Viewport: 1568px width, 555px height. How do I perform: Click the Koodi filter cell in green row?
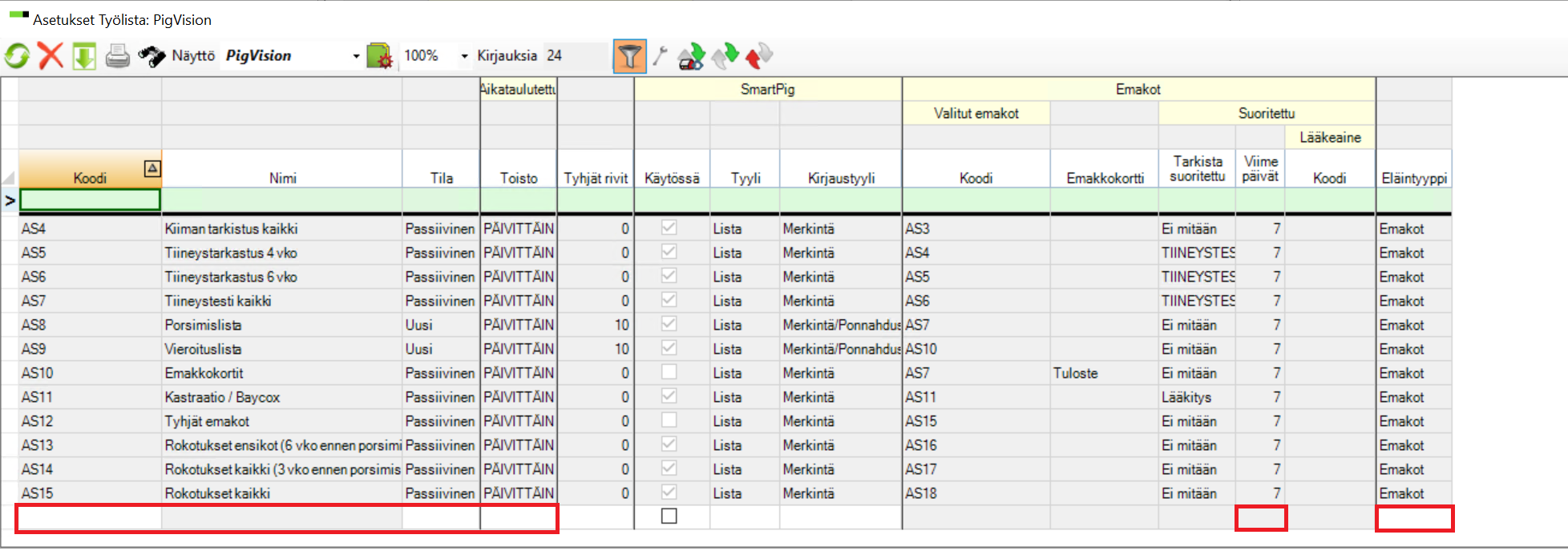(x=90, y=200)
